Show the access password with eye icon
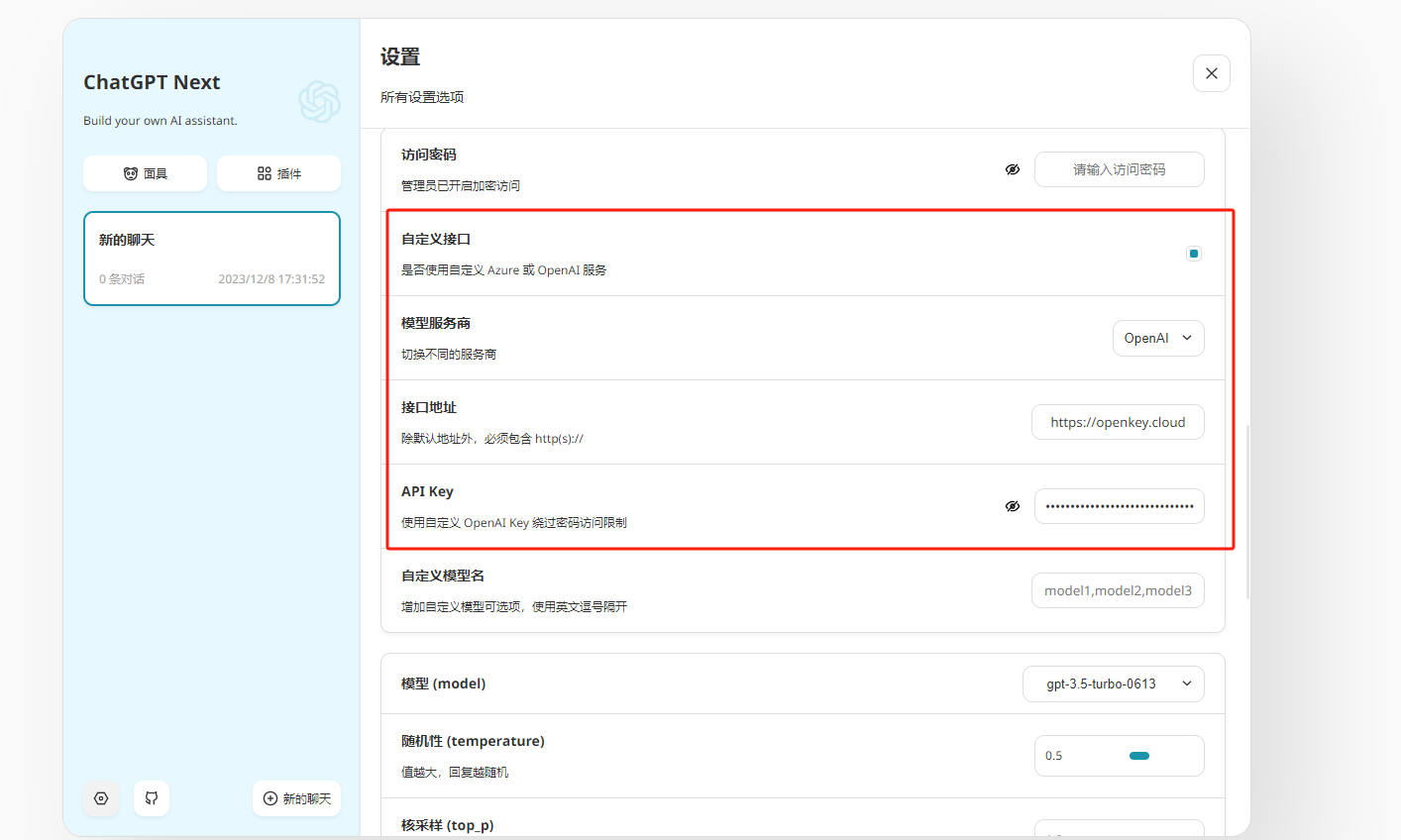The height and width of the screenshot is (840, 1401). tap(1013, 169)
